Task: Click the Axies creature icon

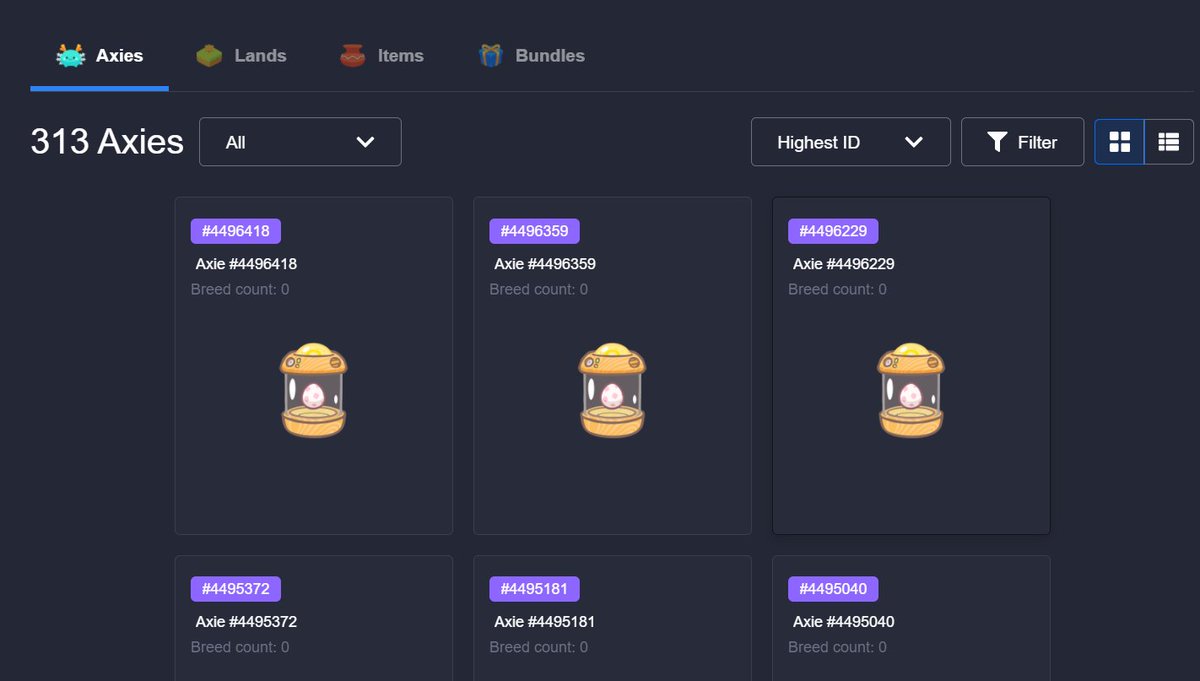Action: coord(71,56)
